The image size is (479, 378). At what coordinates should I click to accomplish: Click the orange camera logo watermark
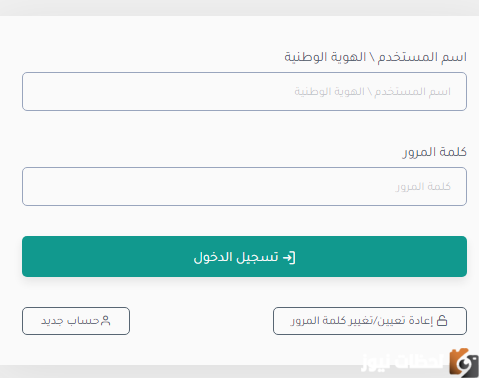(464, 363)
